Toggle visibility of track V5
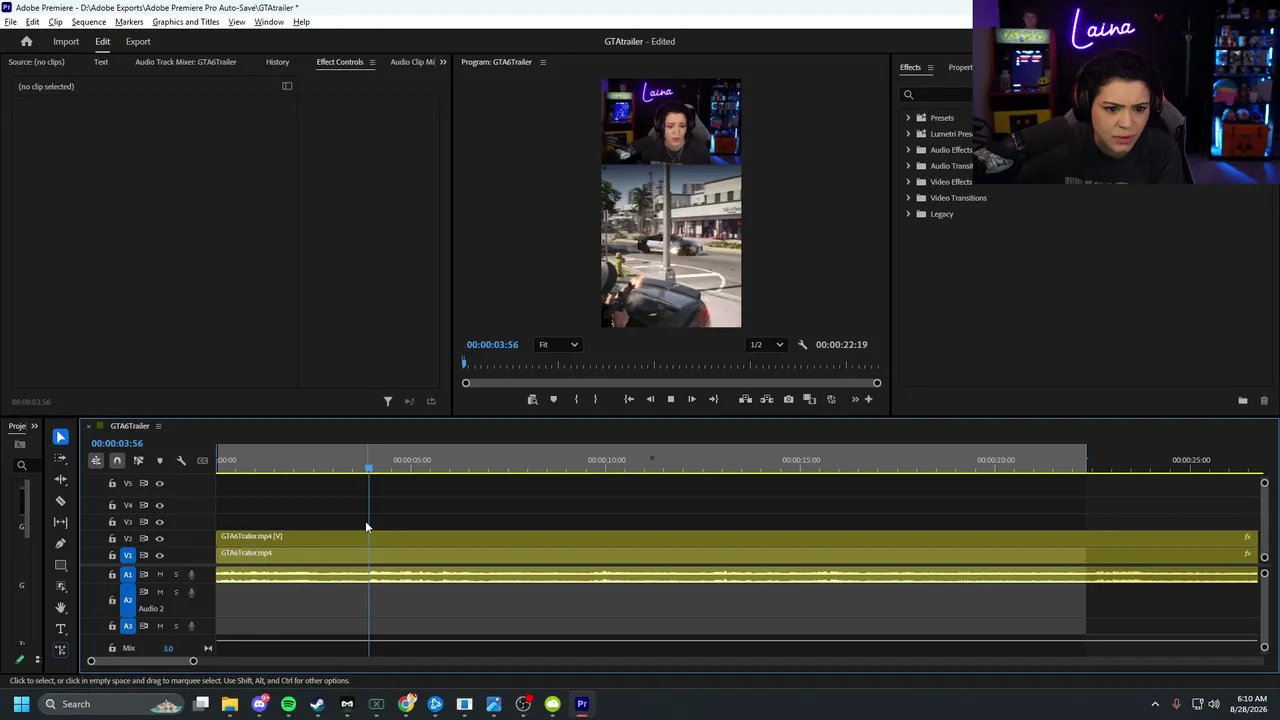The image size is (1280, 720). [159, 484]
